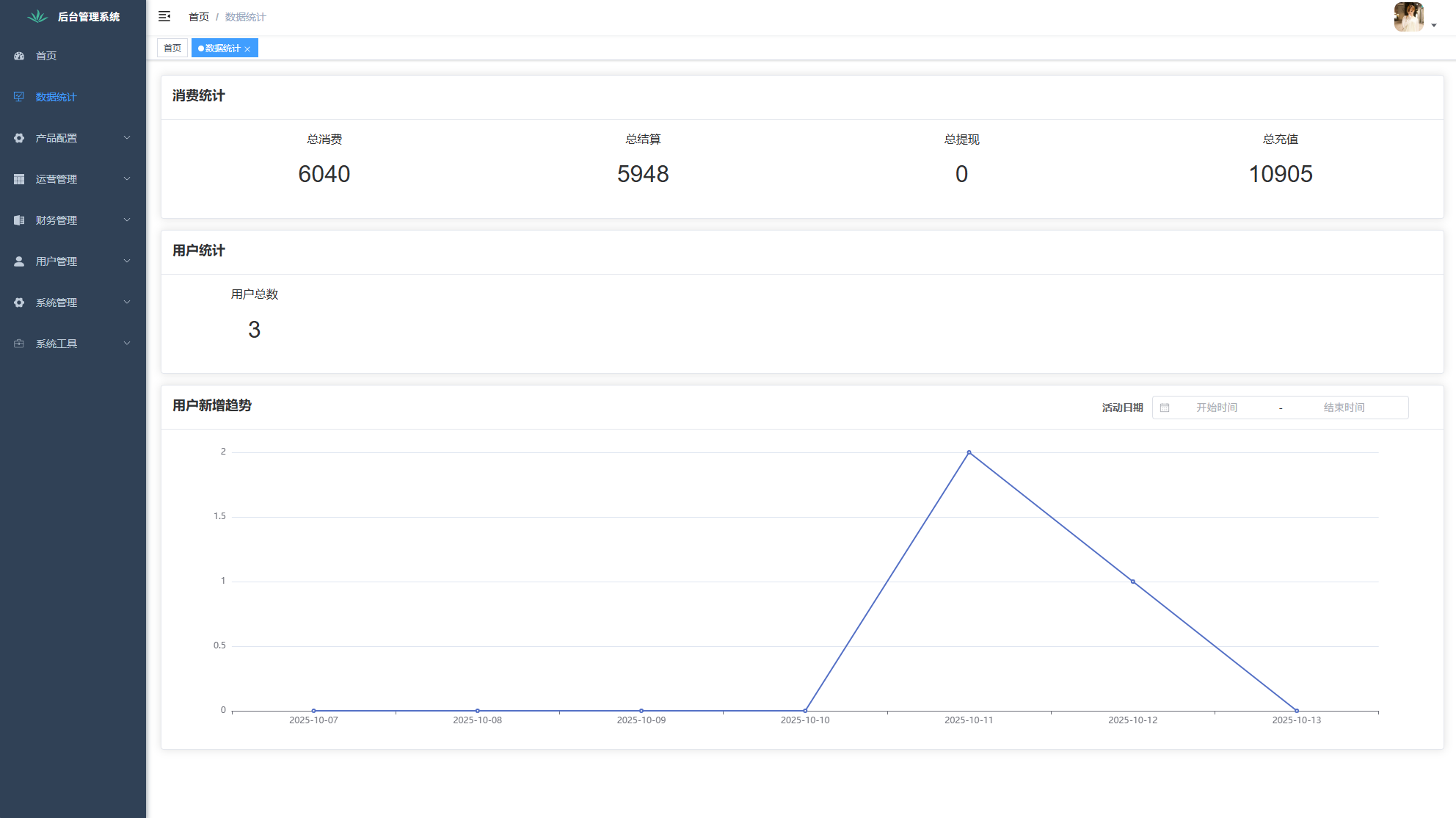Click the sidebar collapse hamburger icon
Viewport: 1456px width, 818px height.
point(164,16)
